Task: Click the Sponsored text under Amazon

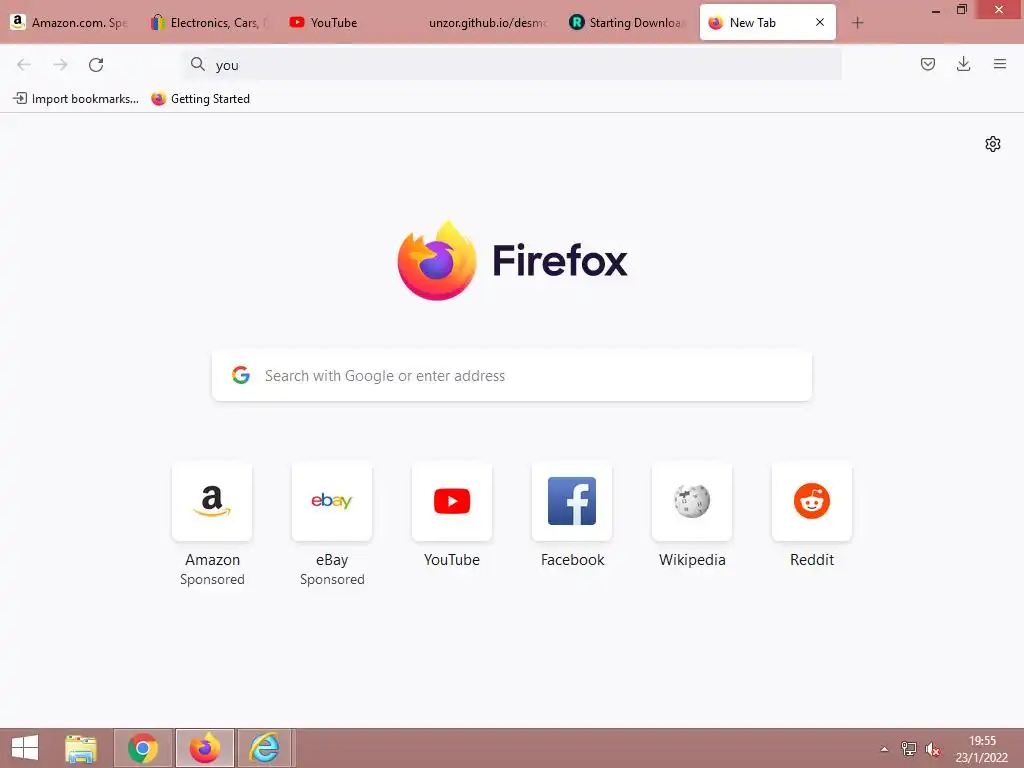Action: pyautogui.click(x=212, y=579)
